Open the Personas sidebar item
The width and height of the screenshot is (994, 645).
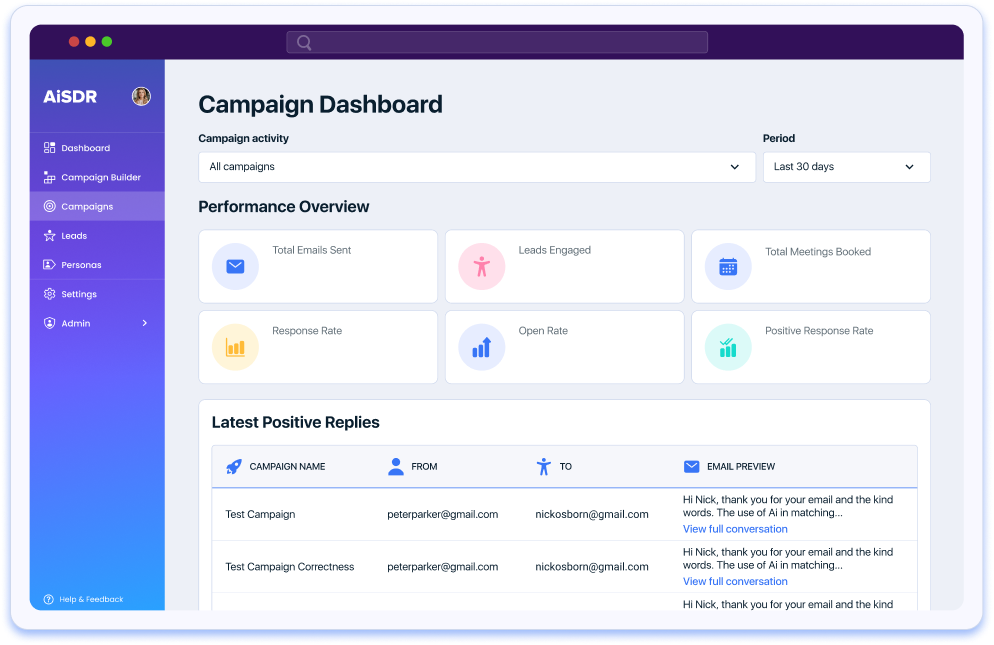(x=81, y=265)
